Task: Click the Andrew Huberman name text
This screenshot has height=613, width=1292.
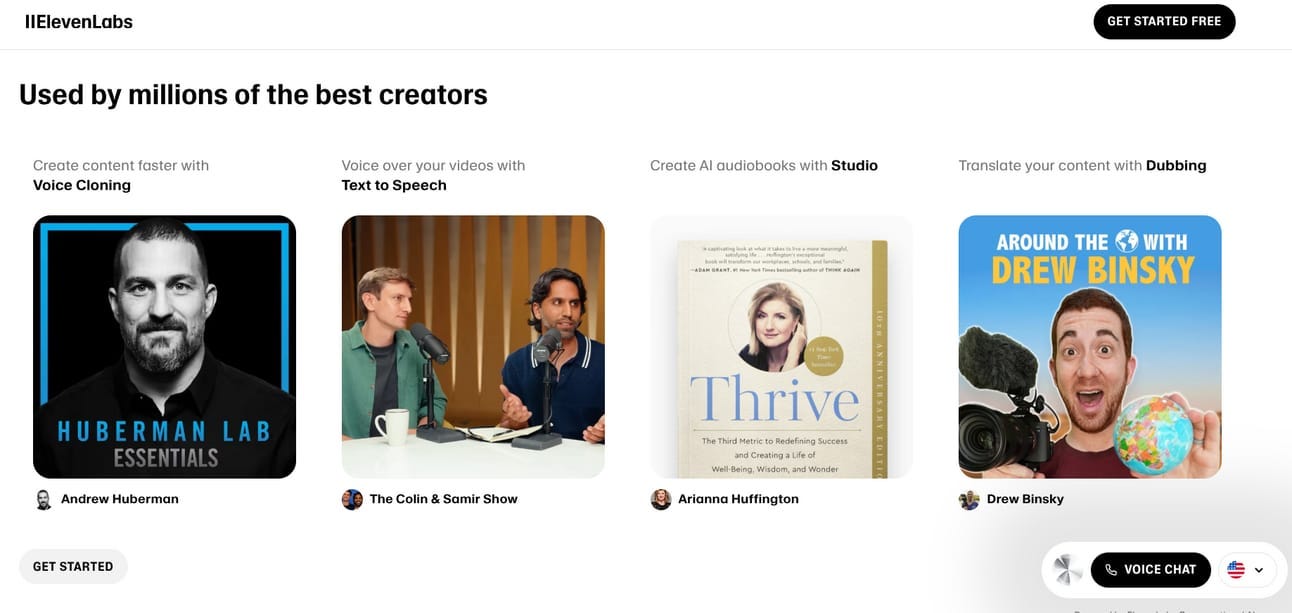Action: (120, 499)
